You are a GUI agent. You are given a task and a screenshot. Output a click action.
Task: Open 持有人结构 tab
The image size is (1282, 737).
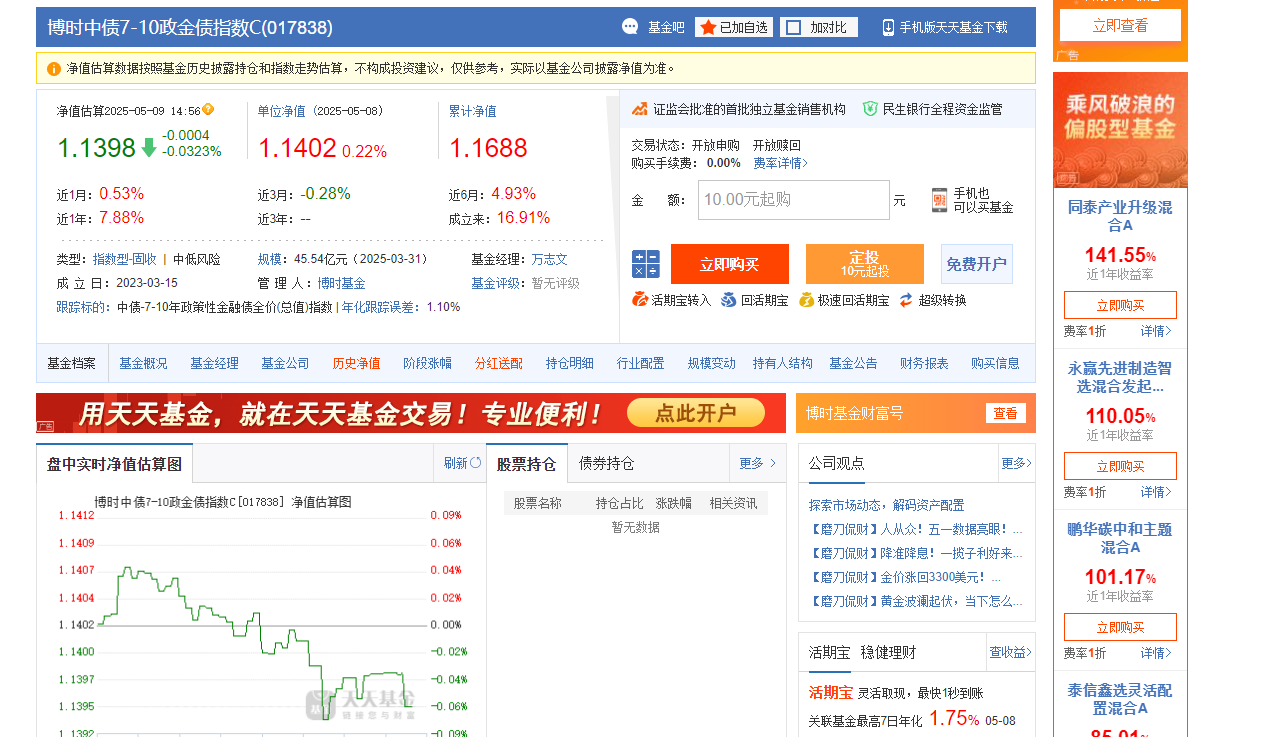783,363
